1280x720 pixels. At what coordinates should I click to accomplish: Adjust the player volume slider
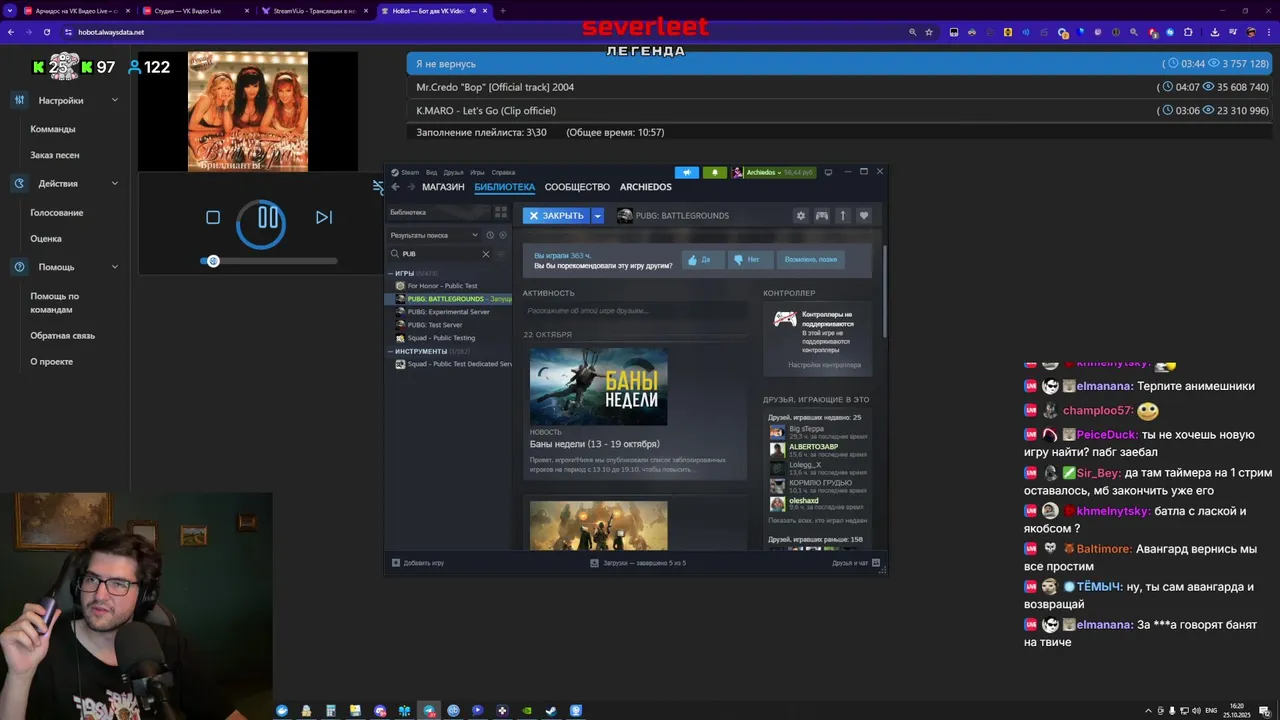pyautogui.click(x=270, y=261)
